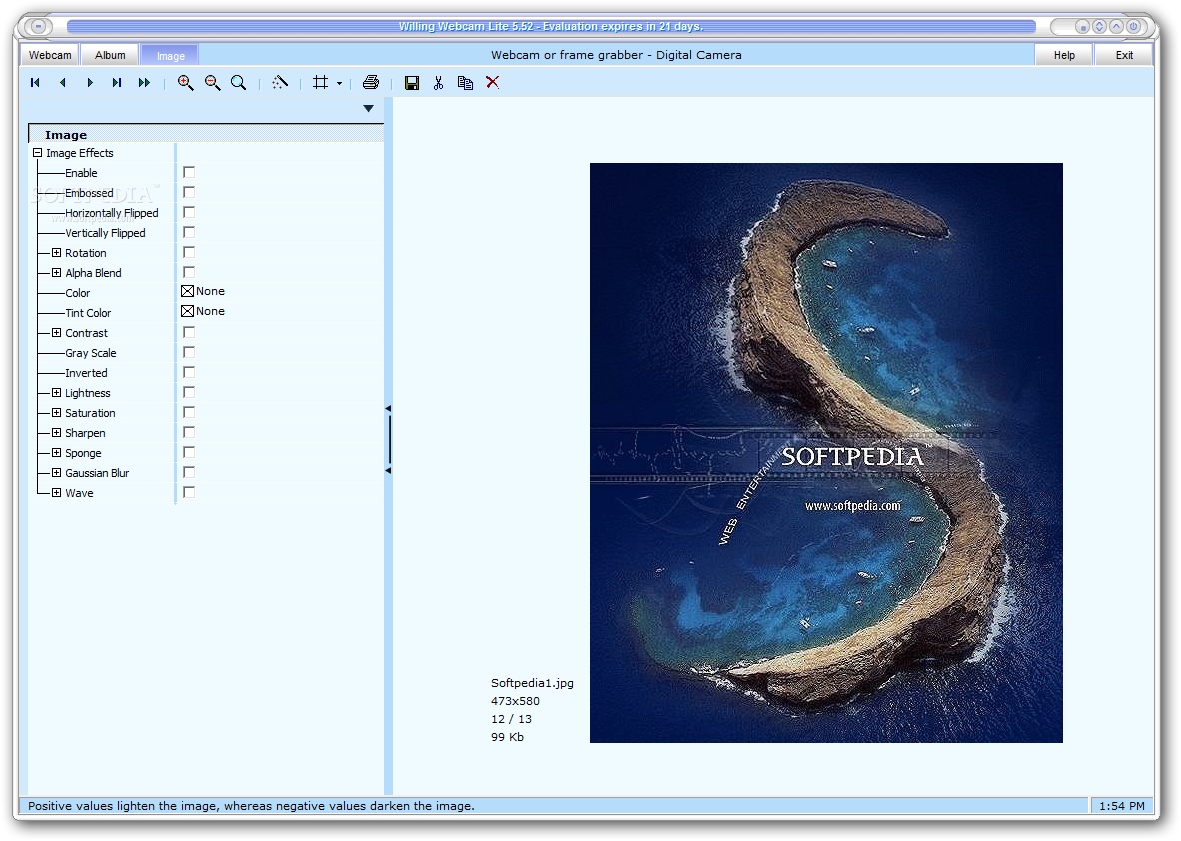The height and width of the screenshot is (841, 1181).
Task: Print the current image
Action: (x=371, y=83)
